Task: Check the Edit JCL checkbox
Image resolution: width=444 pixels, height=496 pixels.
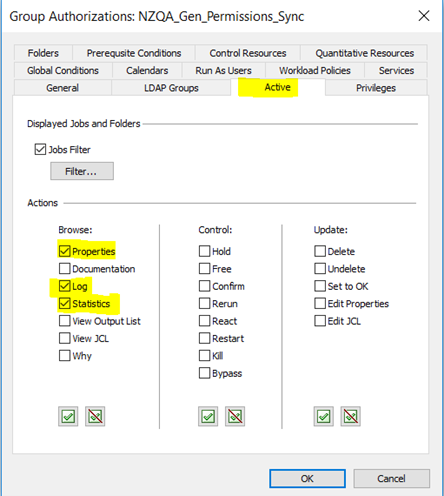Action: 320,321
